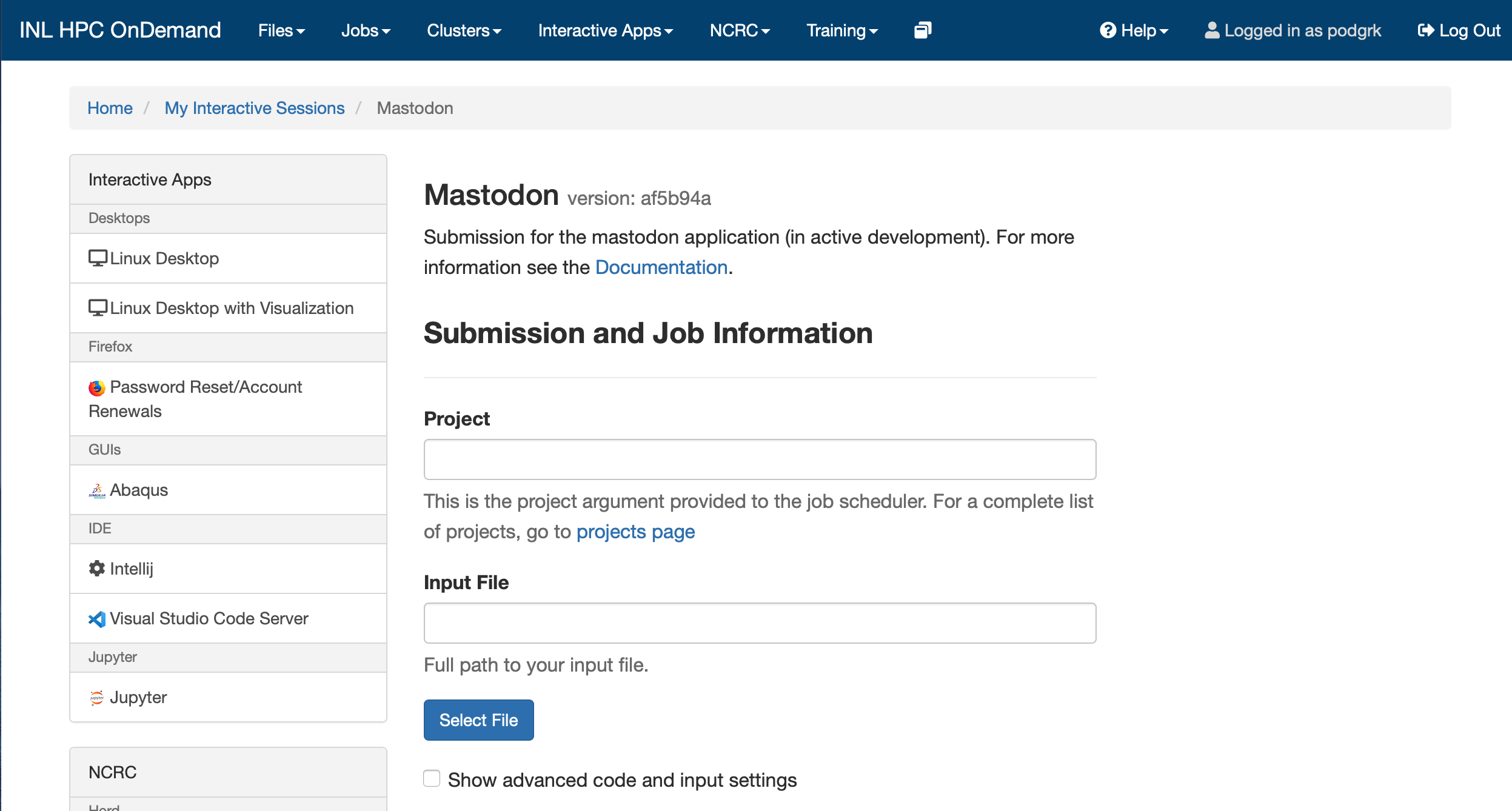Viewport: 1512px width, 811px height.
Task: Expand the Interactive Apps navbar dropdown
Action: [605, 30]
